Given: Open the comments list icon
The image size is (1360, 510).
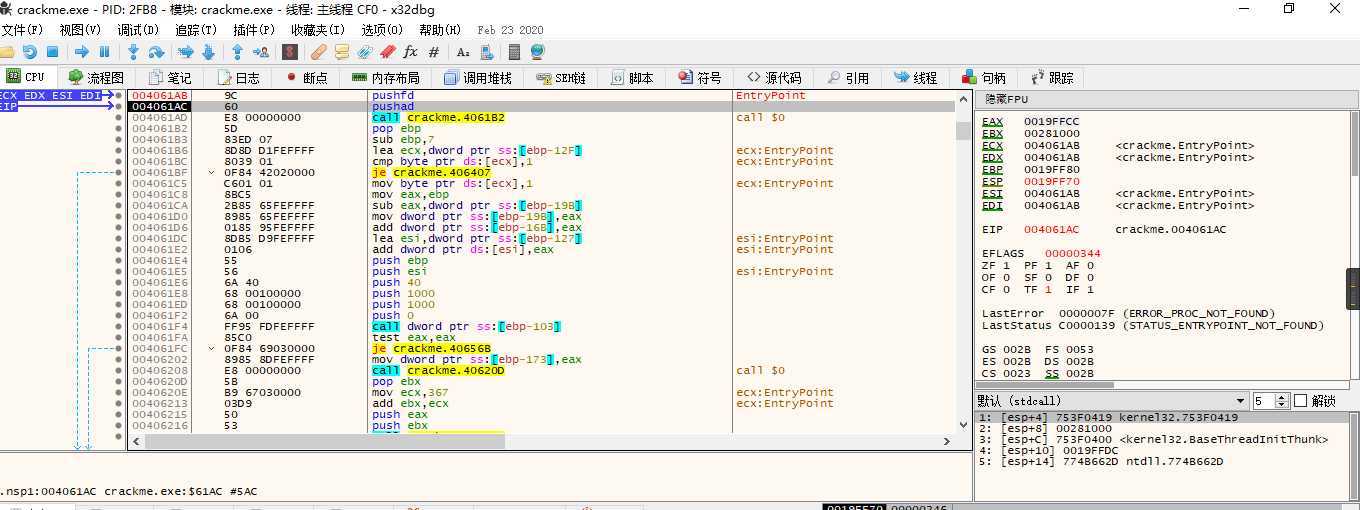Looking at the screenshot, I should (x=342, y=52).
